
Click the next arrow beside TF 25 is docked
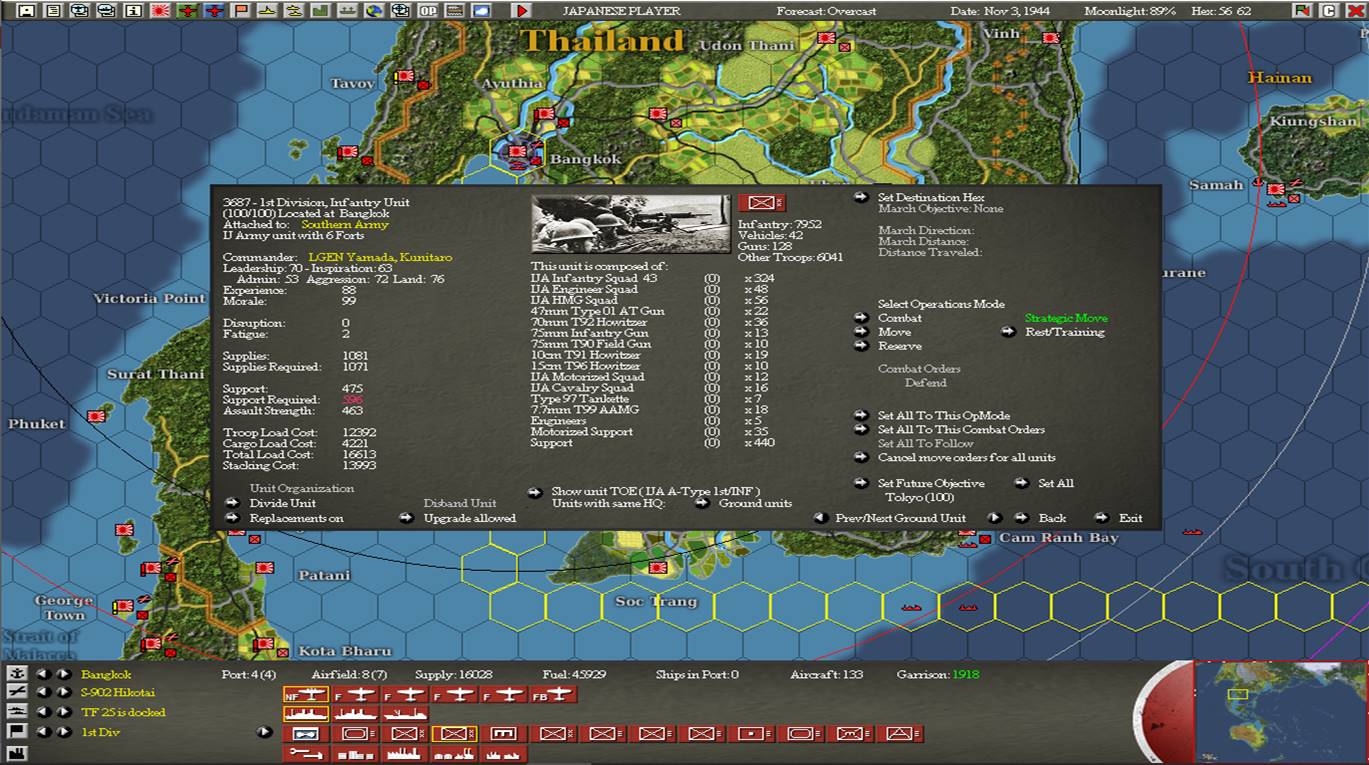[x=63, y=712]
